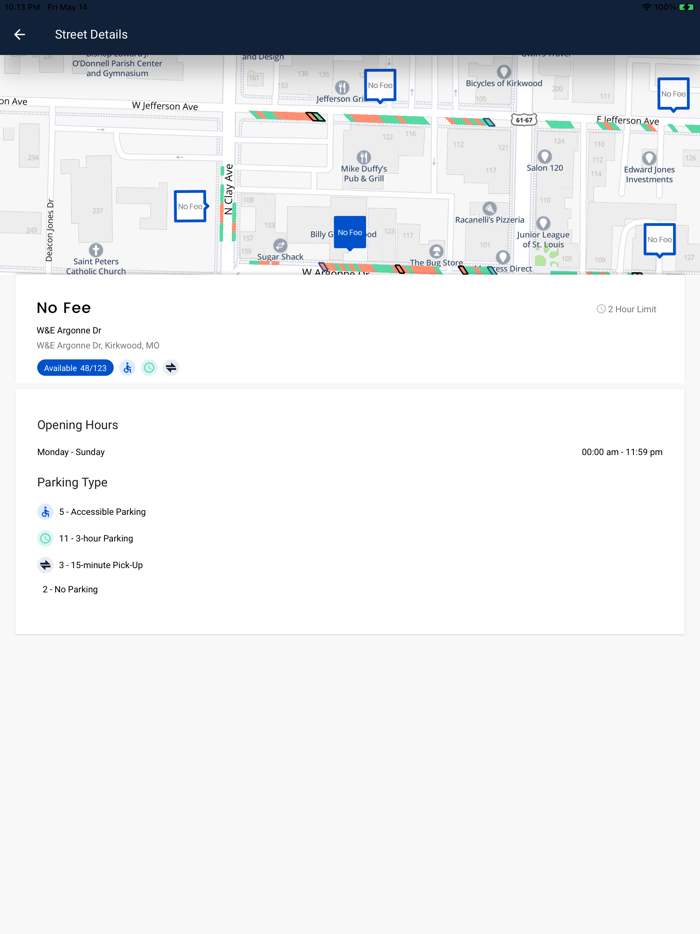Click the pick-up arrows icon beside Available badge
Screen dimensions: 700x934
coord(171,368)
